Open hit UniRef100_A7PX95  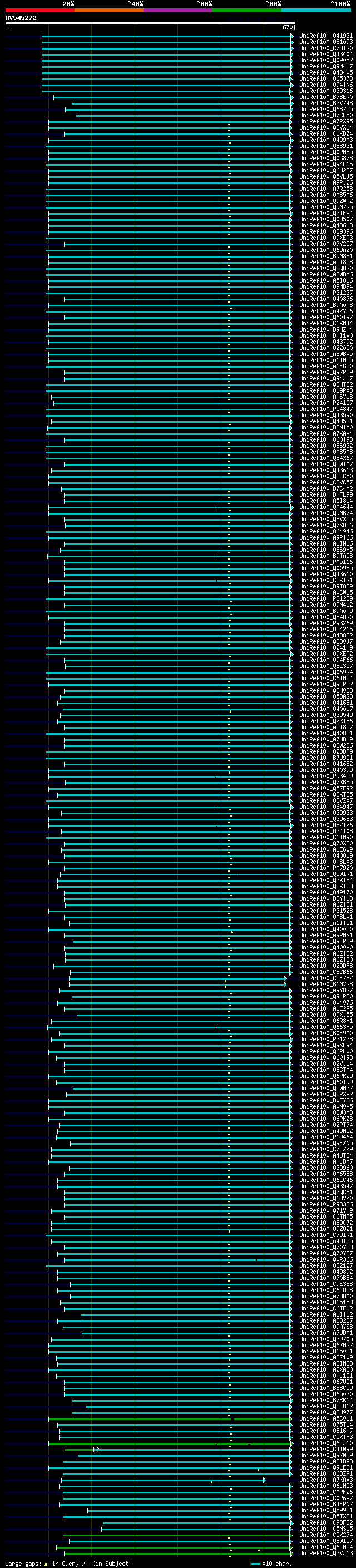[325, 122]
